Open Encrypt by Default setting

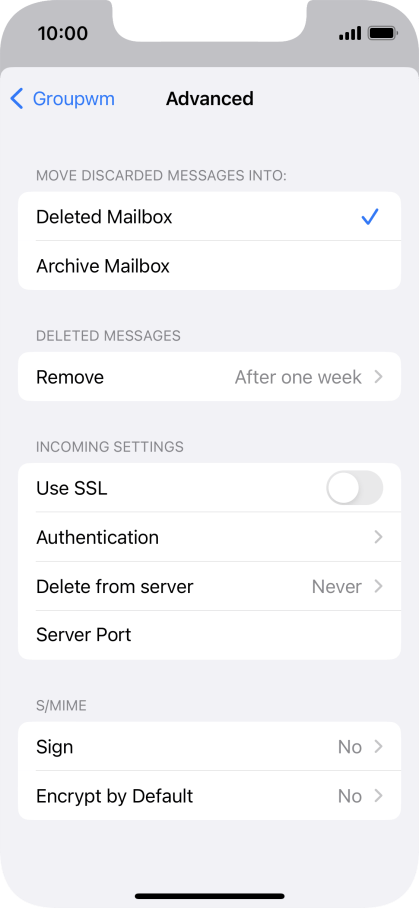(x=210, y=796)
